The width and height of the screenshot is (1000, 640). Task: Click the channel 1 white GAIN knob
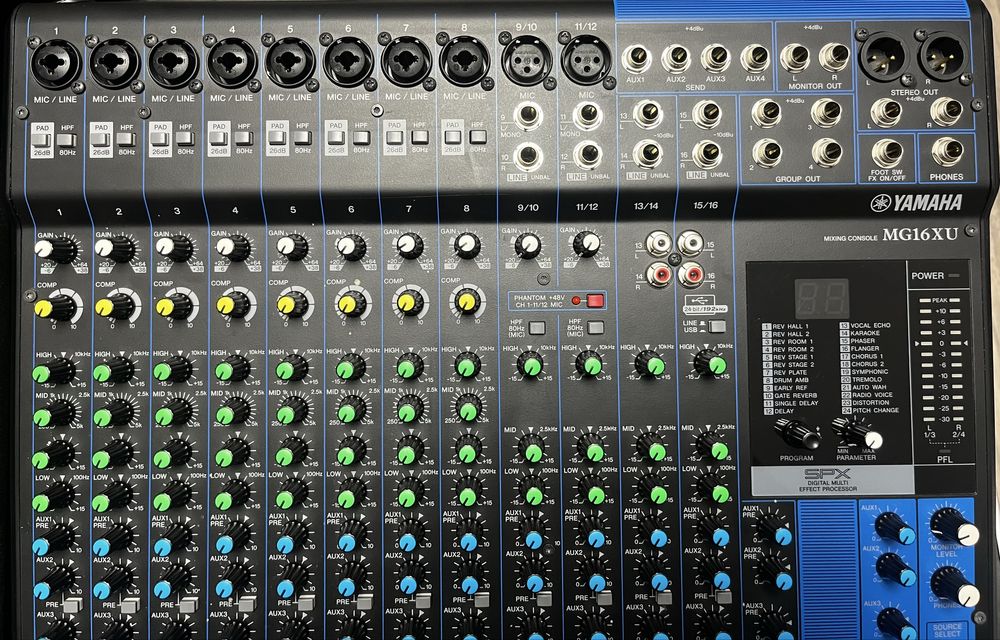point(55,248)
